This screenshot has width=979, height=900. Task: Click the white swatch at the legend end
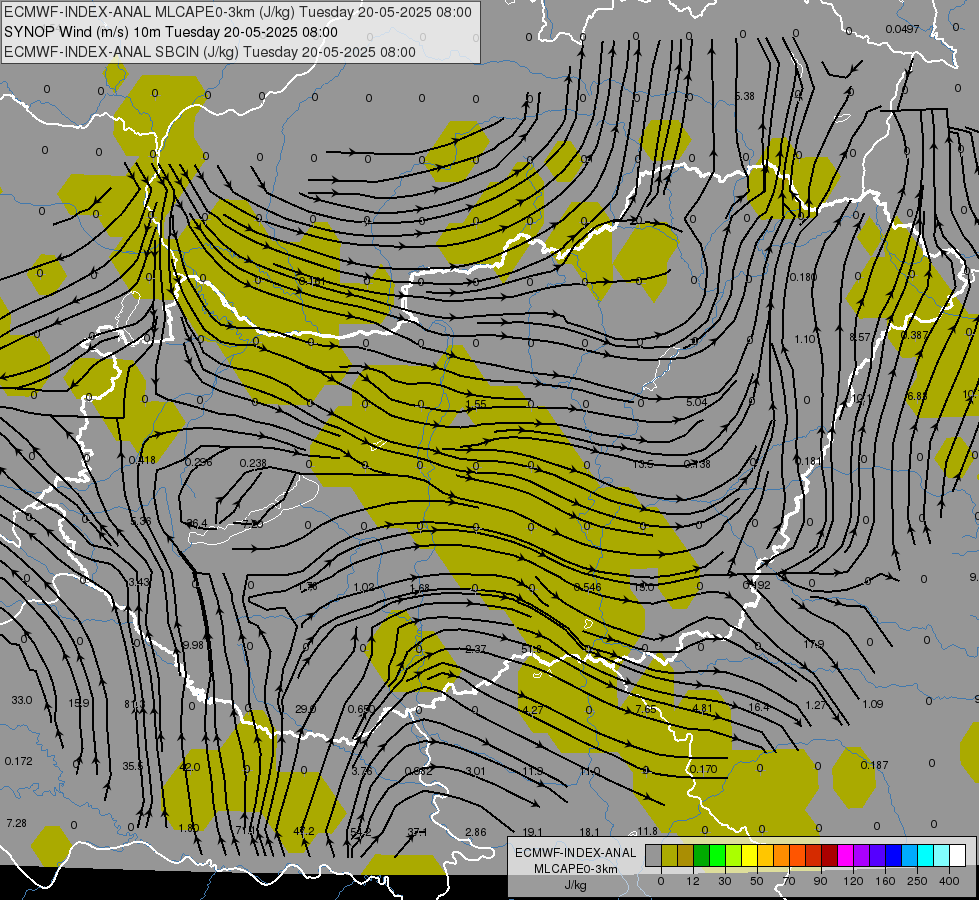point(957,855)
